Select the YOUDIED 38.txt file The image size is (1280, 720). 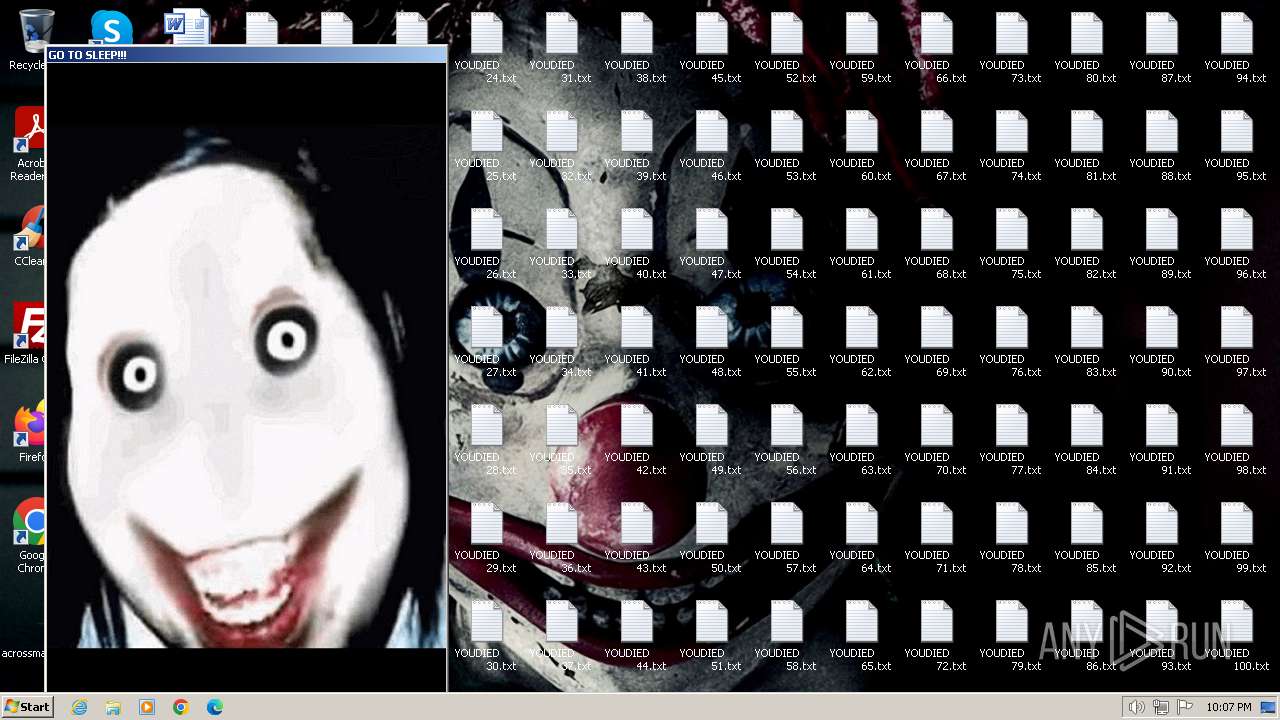coord(636,49)
